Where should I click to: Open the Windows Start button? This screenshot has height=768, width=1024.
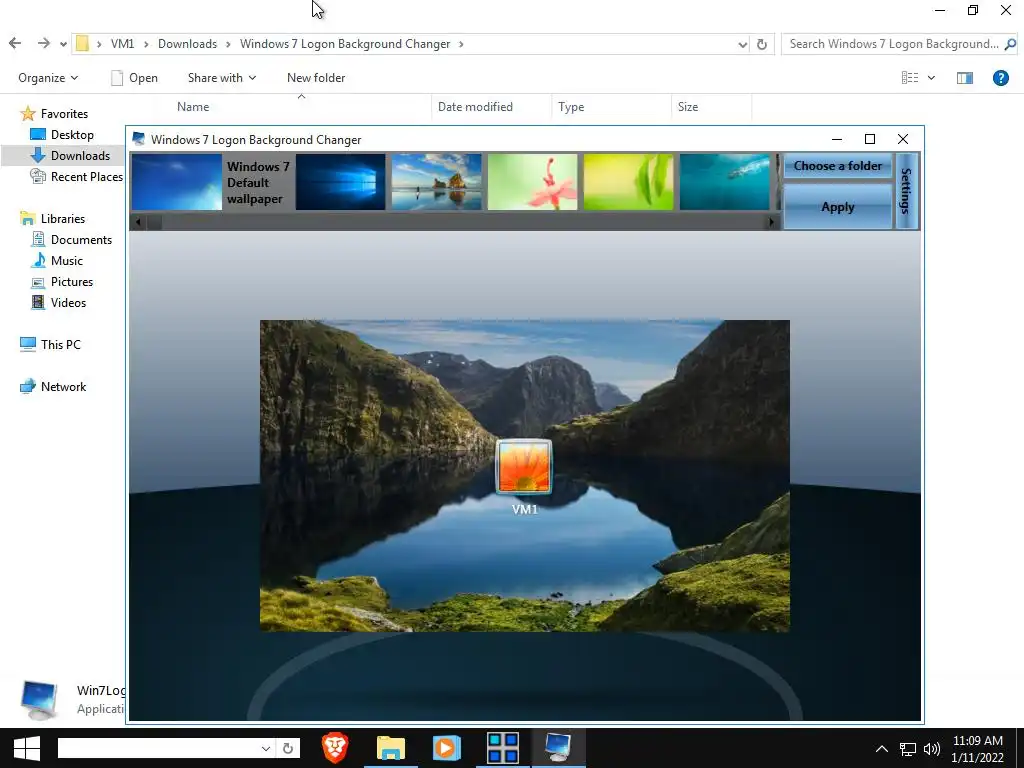(27, 748)
